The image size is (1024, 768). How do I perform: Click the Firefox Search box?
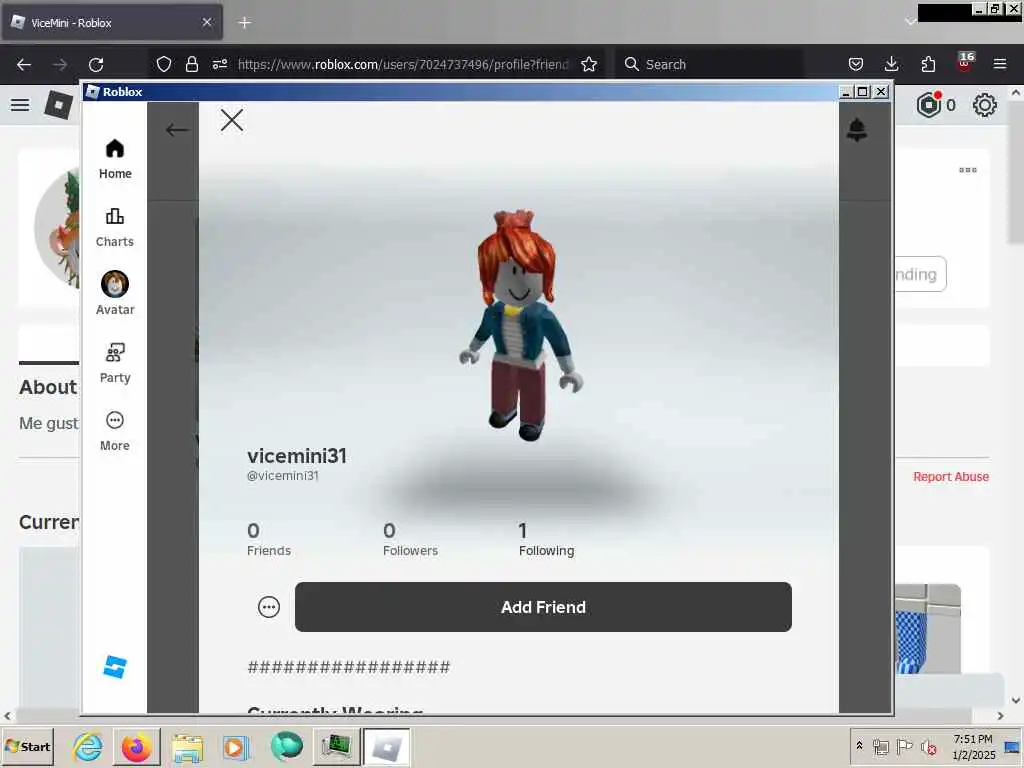click(710, 64)
